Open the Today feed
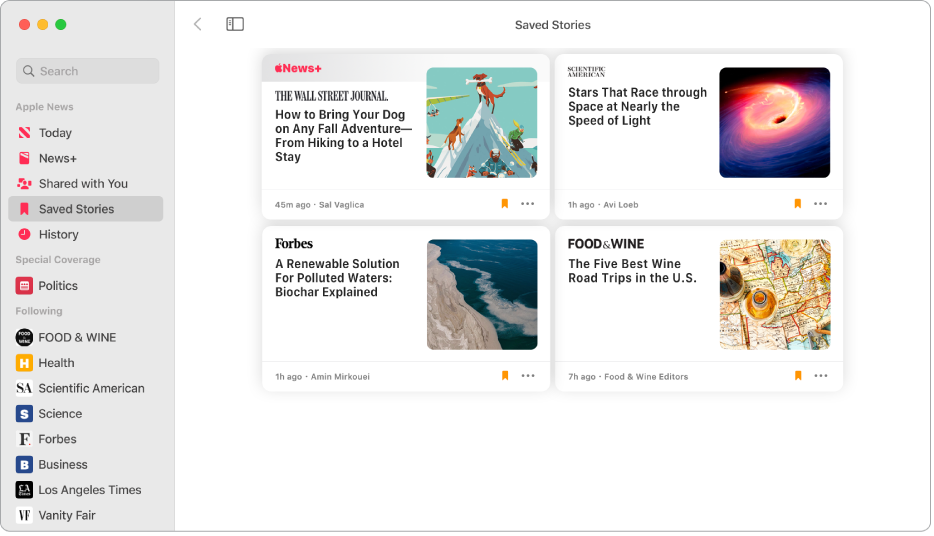 click(x=86, y=133)
